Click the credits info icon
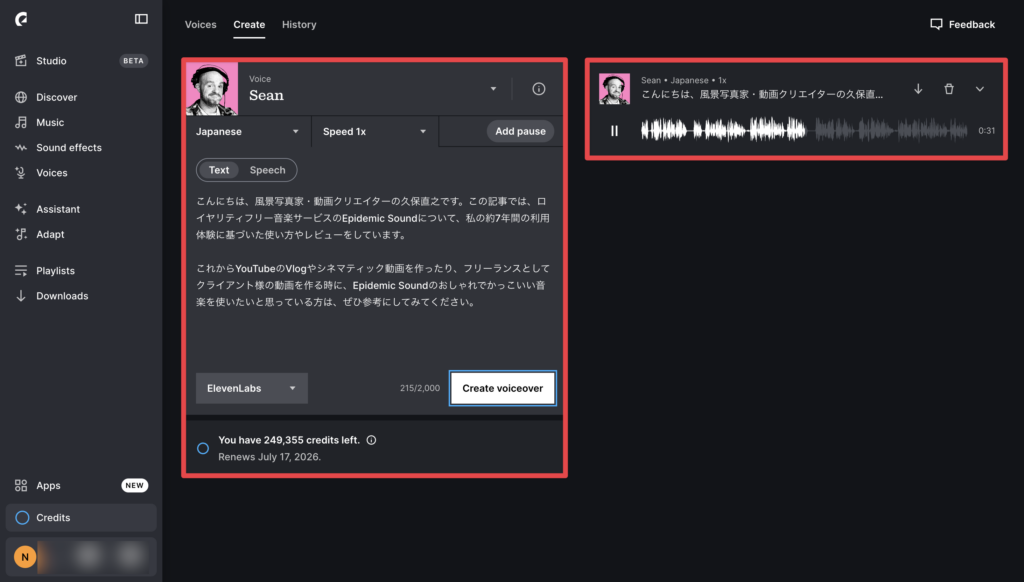 [x=371, y=440]
